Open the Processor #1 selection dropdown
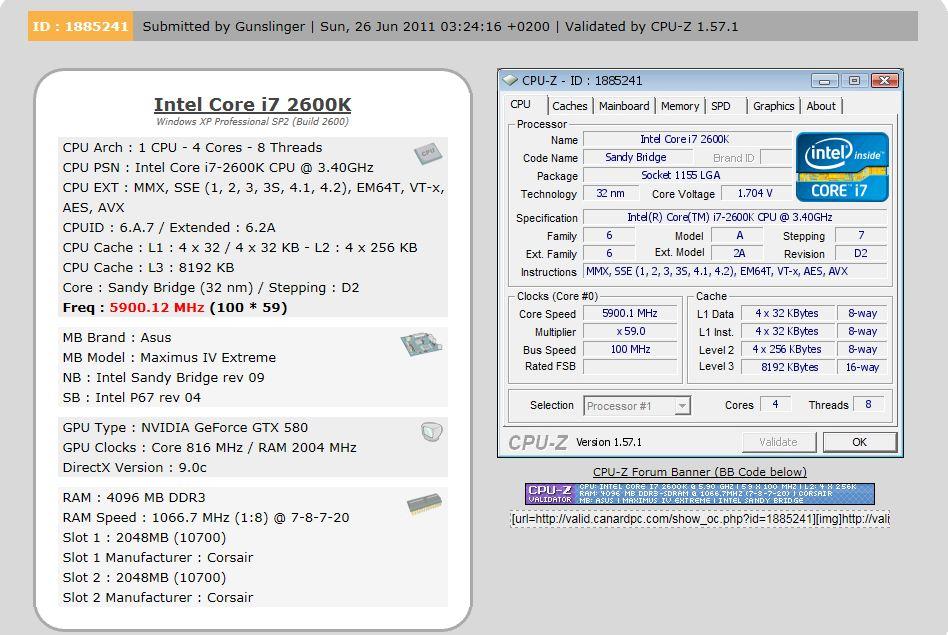This screenshot has height=635, width=948. click(x=682, y=406)
